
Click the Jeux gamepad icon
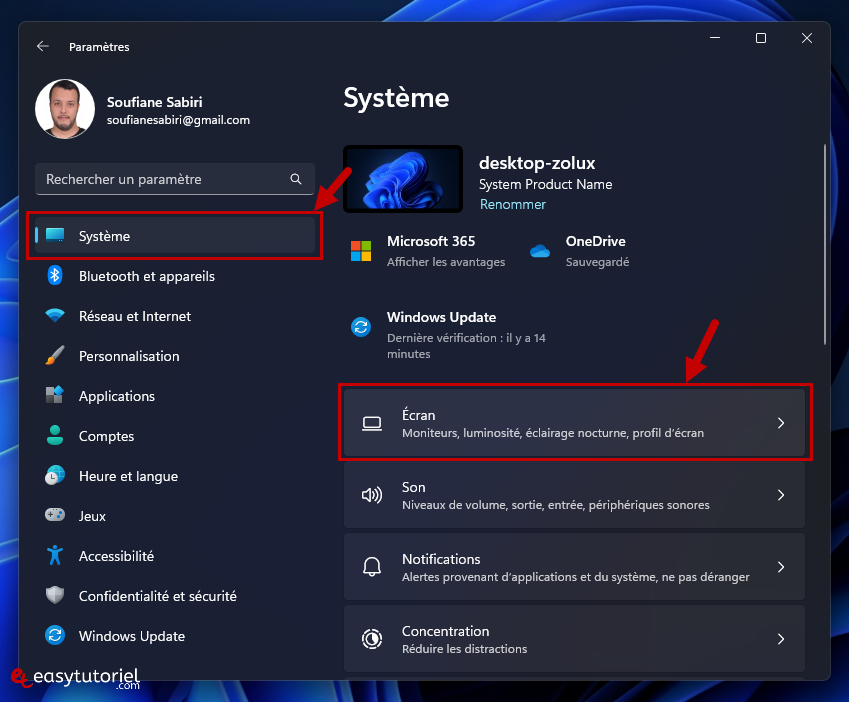[x=55, y=515]
